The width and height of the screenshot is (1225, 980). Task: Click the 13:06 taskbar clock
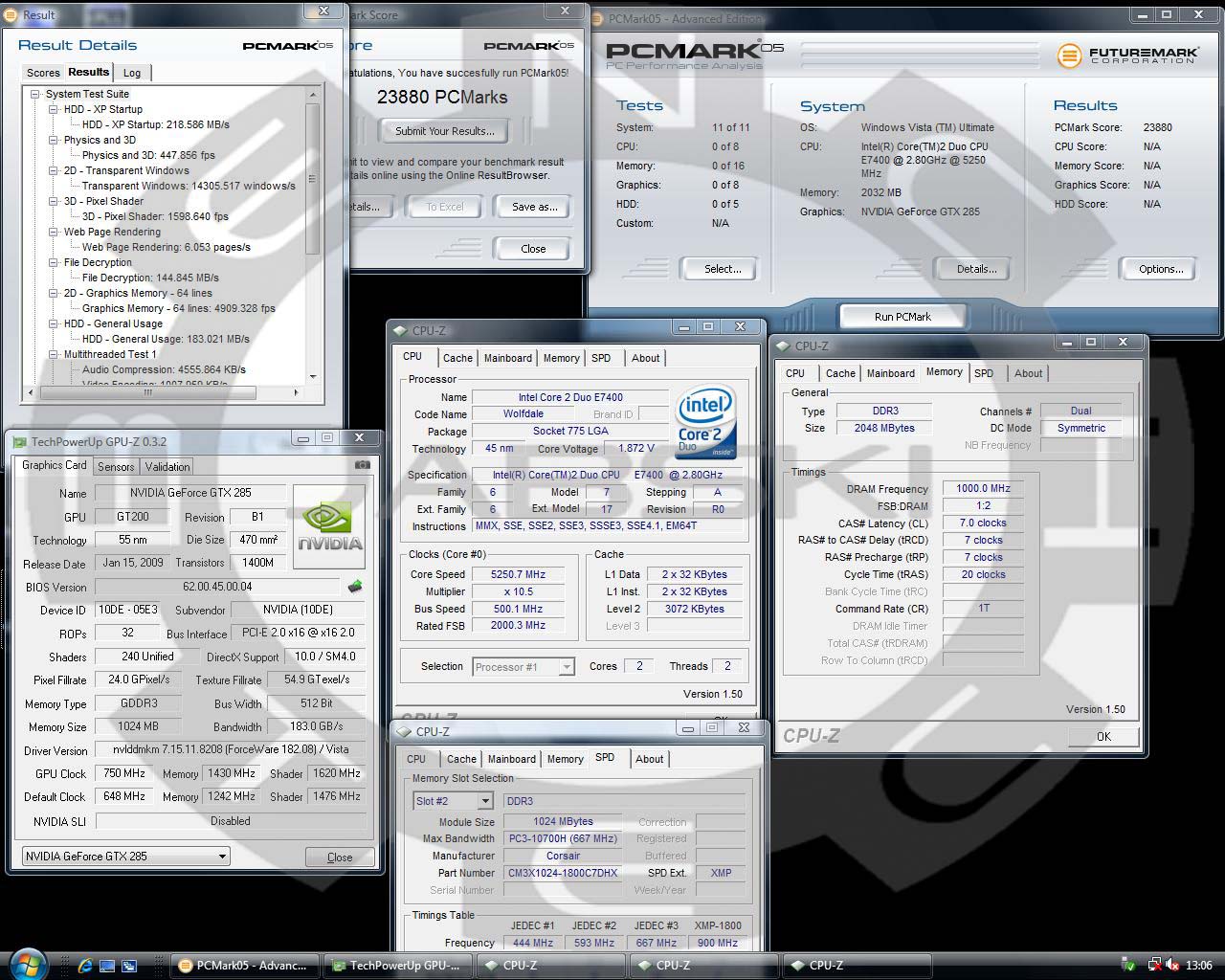tap(1198, 966)
